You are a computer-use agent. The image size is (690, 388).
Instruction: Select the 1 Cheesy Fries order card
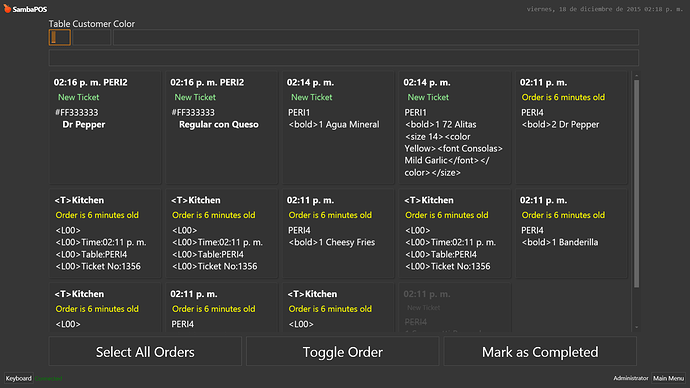click(x=338, y=234)
